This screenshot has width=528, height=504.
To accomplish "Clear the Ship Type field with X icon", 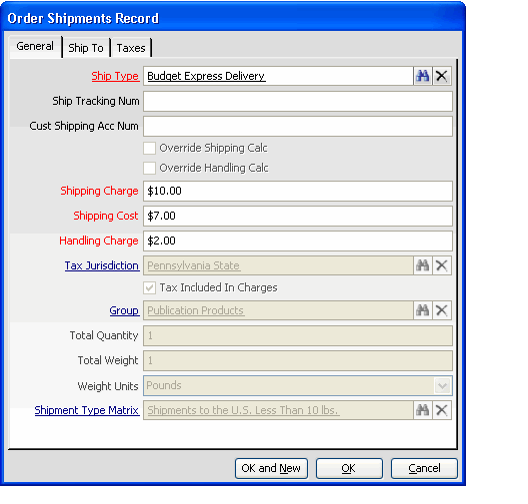I will point(441,76).
